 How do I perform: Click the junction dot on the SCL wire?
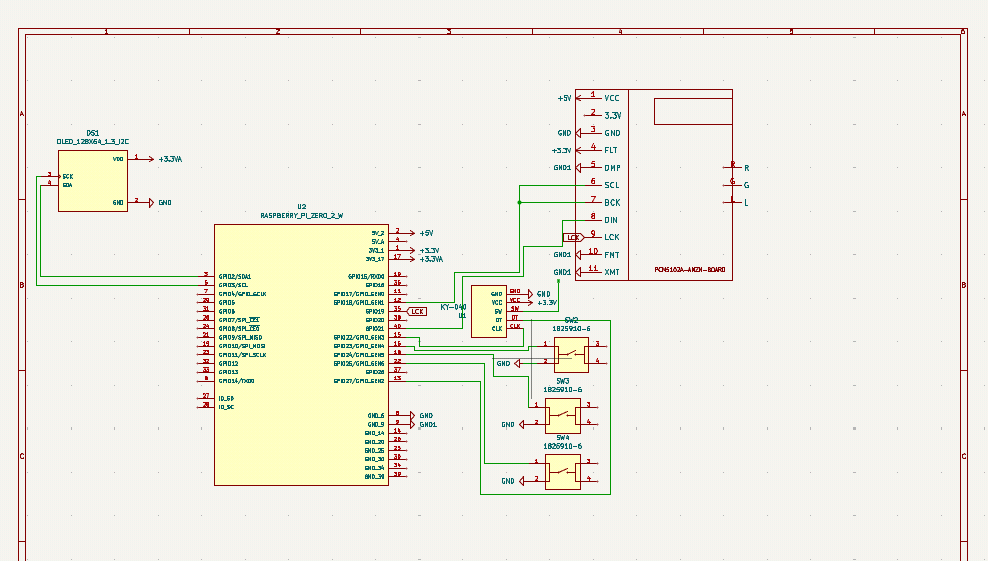pos(519,202)
